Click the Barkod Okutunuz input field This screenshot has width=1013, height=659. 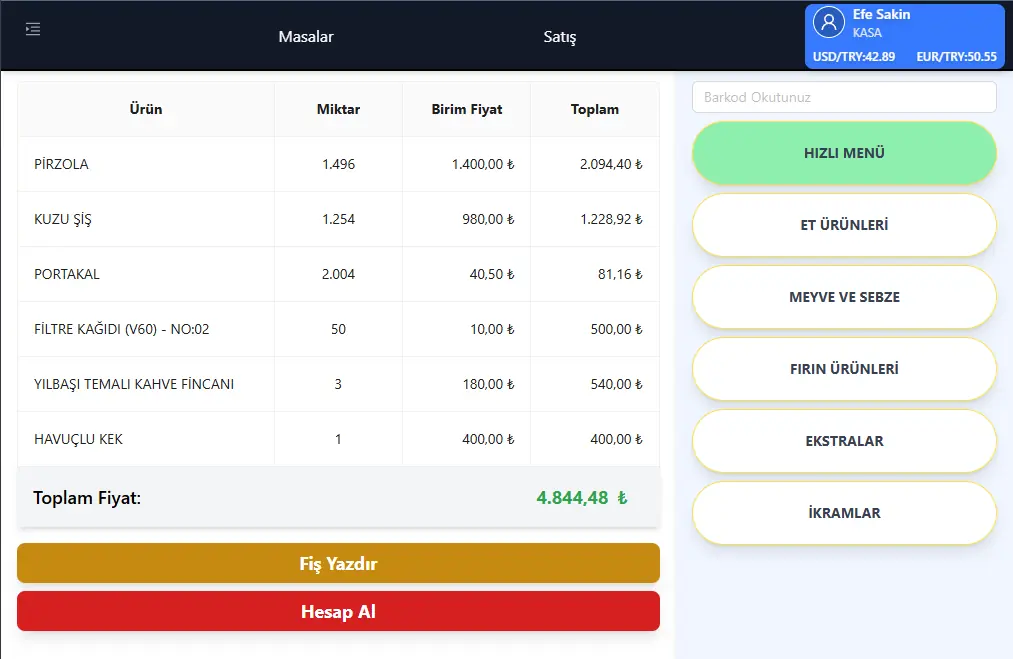tap(844, 97)
